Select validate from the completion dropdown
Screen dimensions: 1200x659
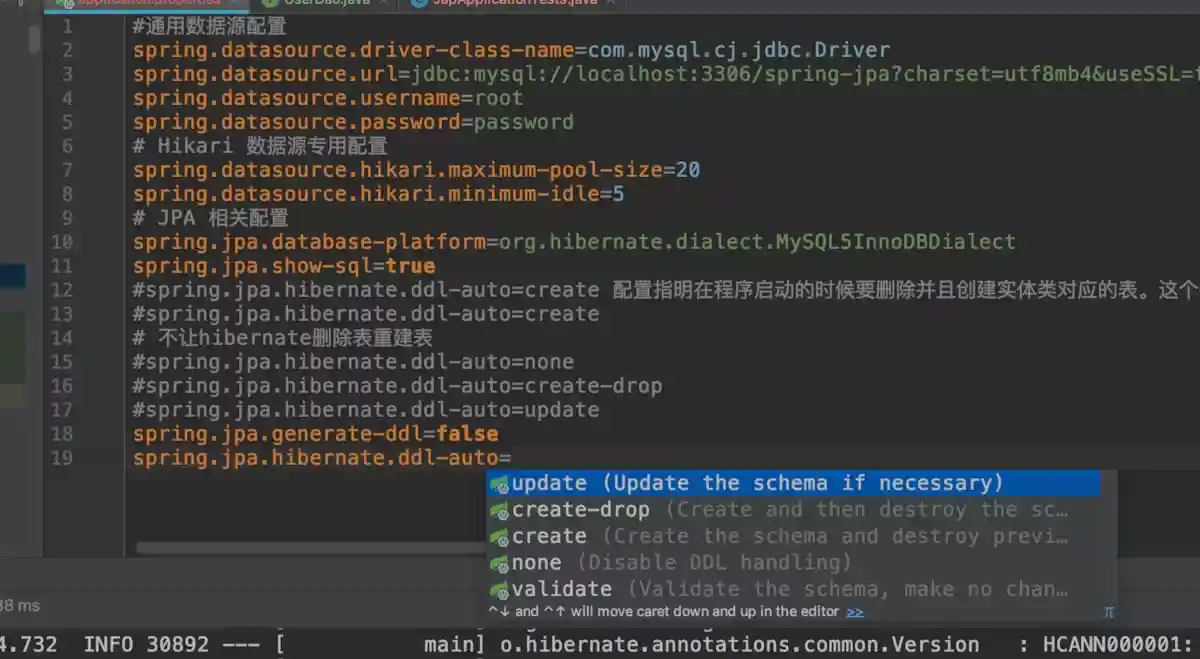tap(561, 589)
